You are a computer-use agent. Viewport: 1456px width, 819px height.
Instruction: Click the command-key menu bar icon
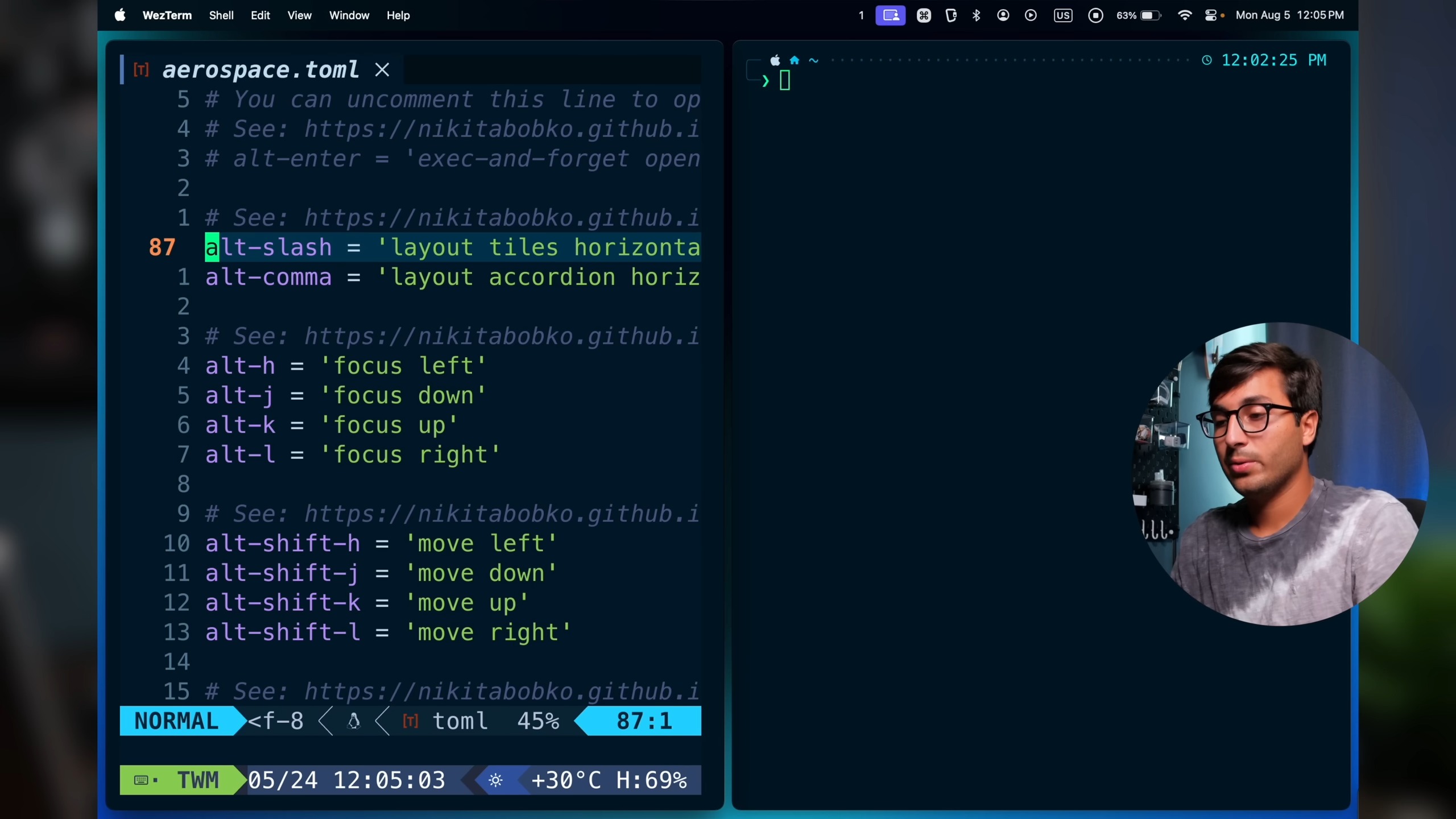click(924, 15)
